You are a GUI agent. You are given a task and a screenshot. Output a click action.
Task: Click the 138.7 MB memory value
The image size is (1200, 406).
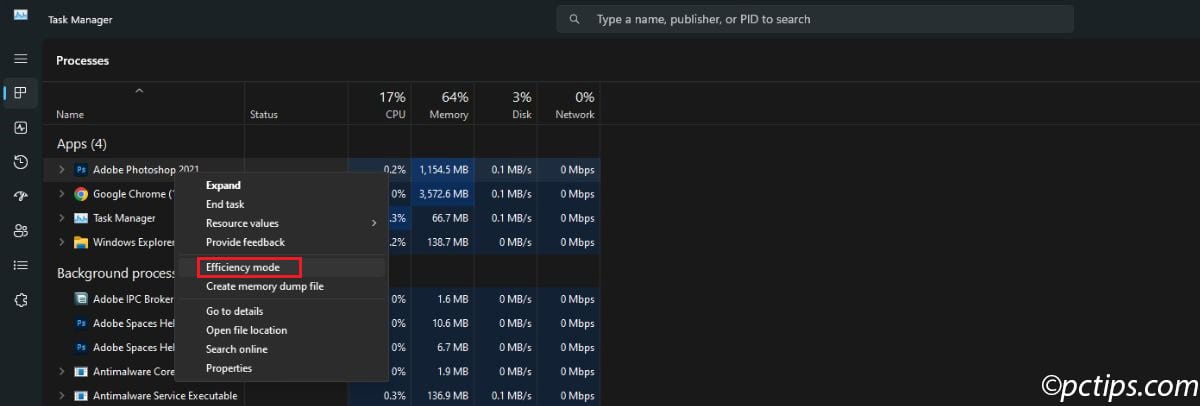pyautogui.click(x=446, y=242)
